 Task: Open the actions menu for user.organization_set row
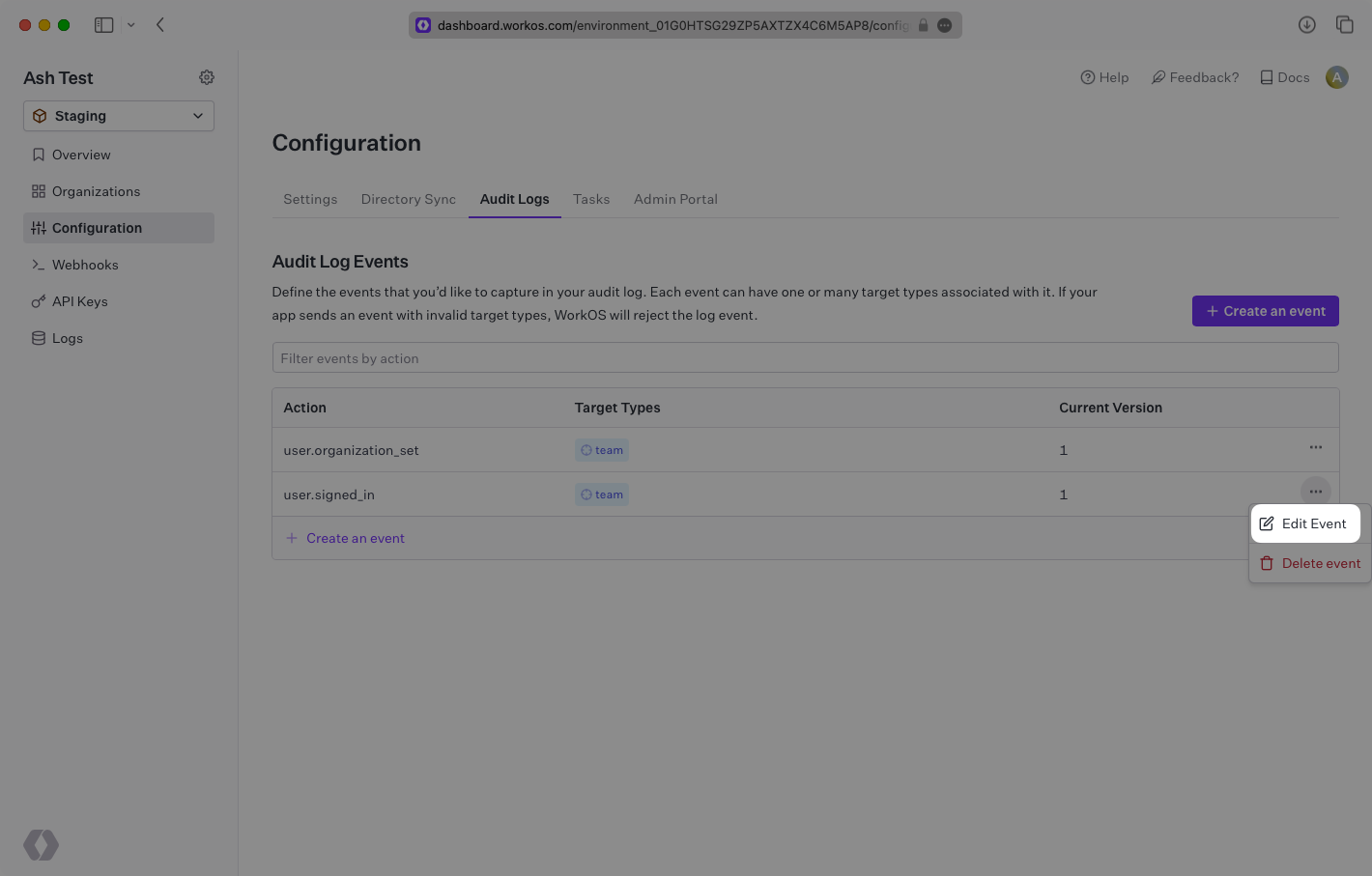[1315, 447]
